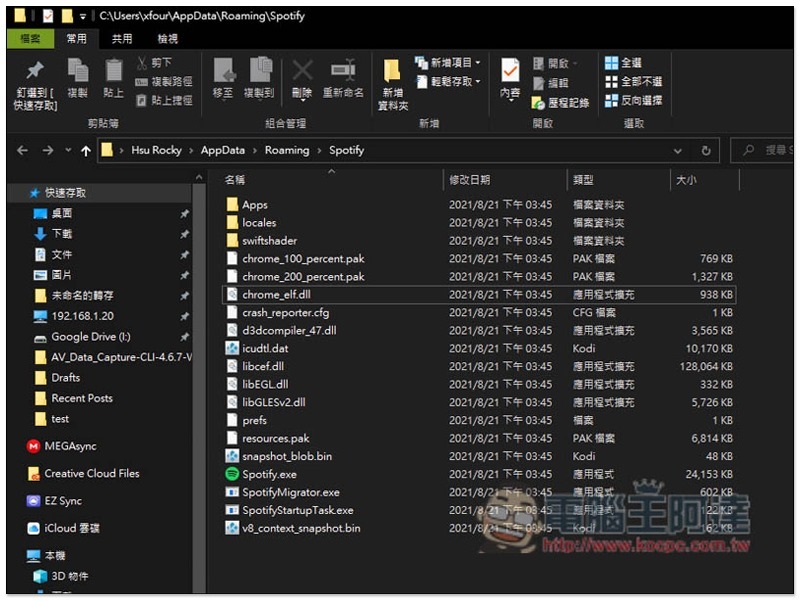The image size is (800, 601).
Task: Select the icudtl.dat file icon
Action: click(232, 348)
